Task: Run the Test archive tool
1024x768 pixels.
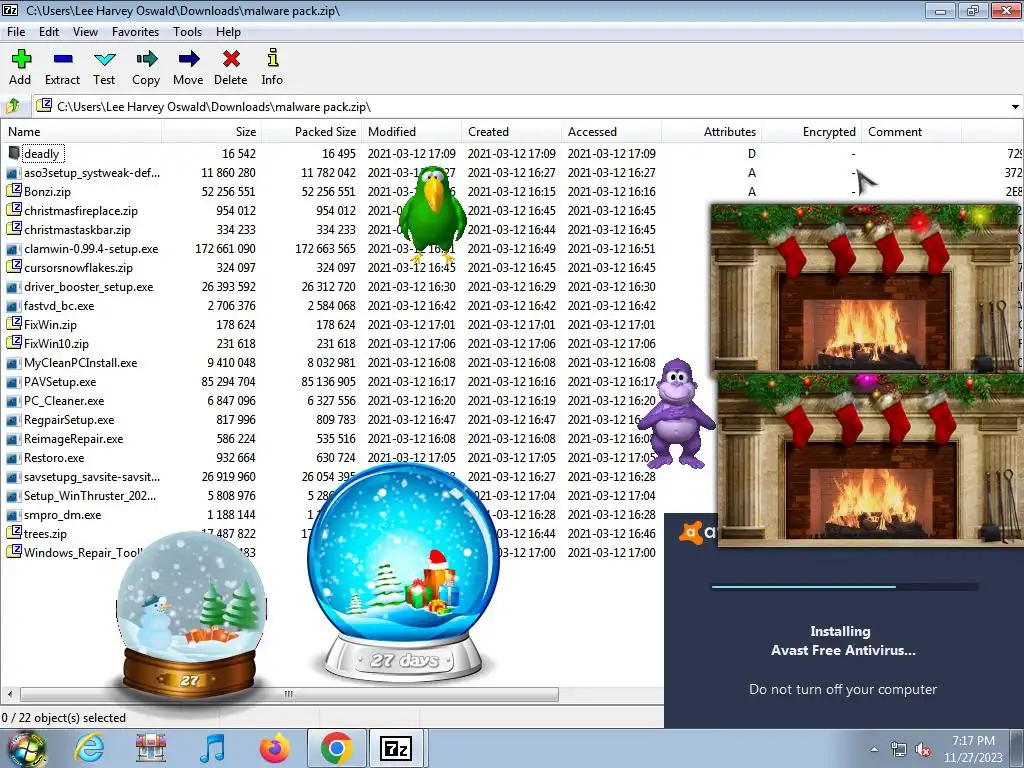Action: (x=104, y=59)
